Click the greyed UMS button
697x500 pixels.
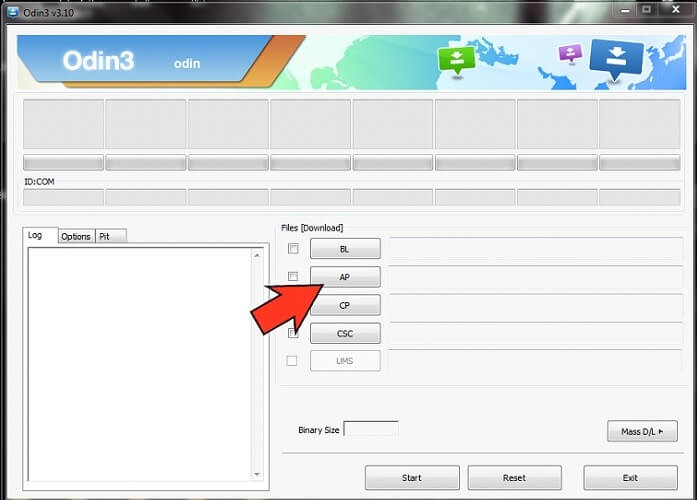(345, 360)
